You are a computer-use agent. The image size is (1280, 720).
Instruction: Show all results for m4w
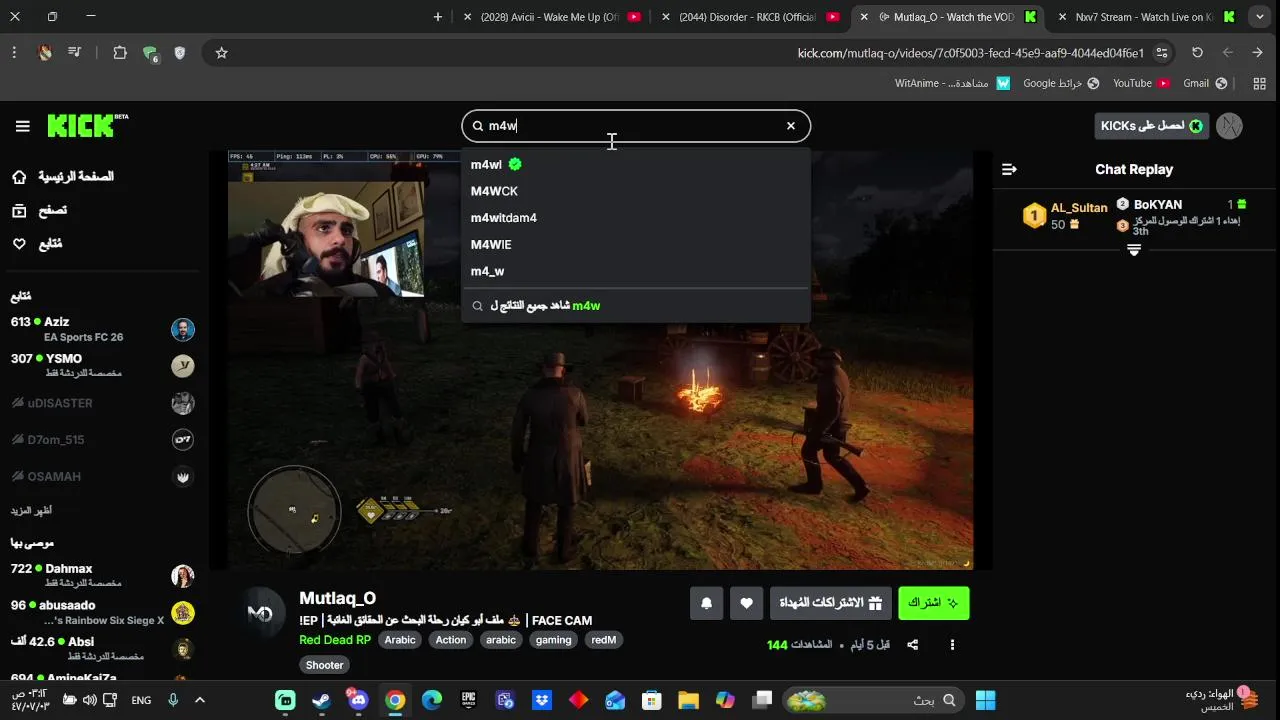[636, 306]
